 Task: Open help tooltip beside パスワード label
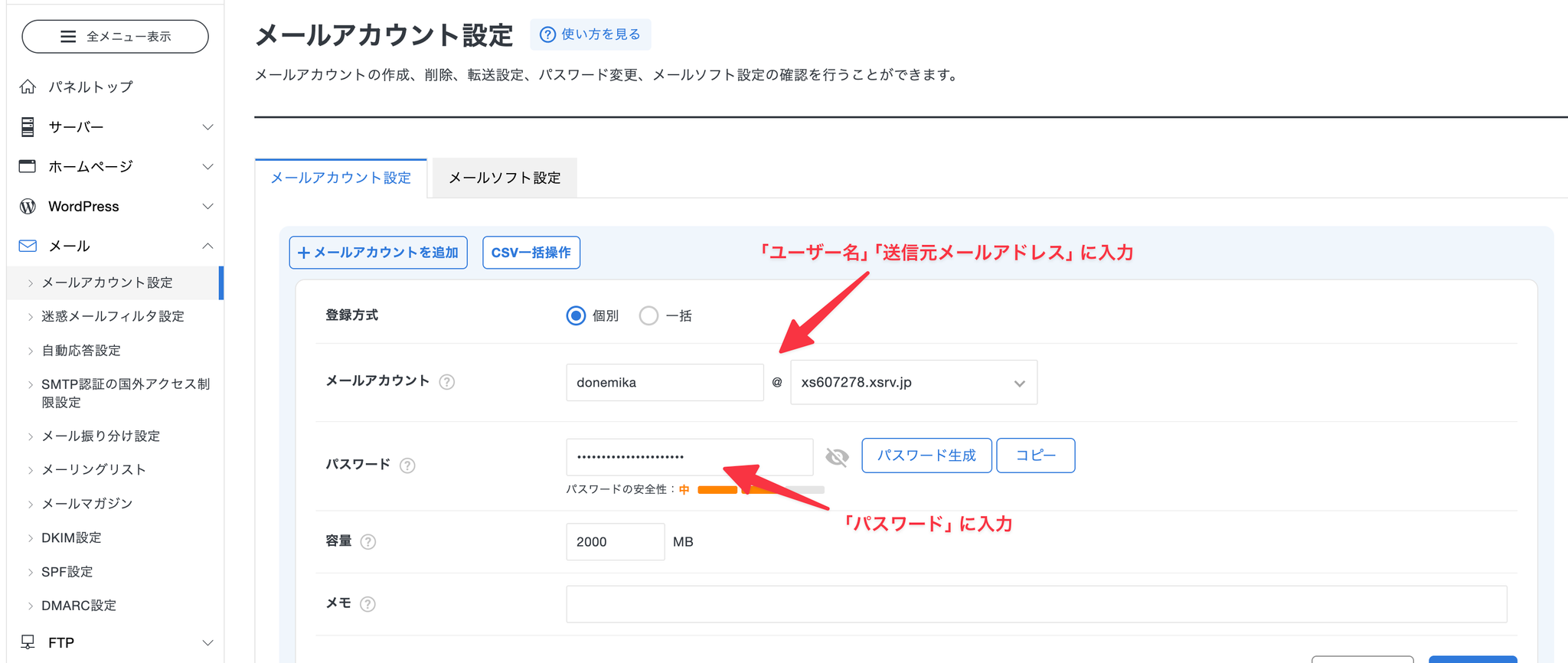coord(407,465)
